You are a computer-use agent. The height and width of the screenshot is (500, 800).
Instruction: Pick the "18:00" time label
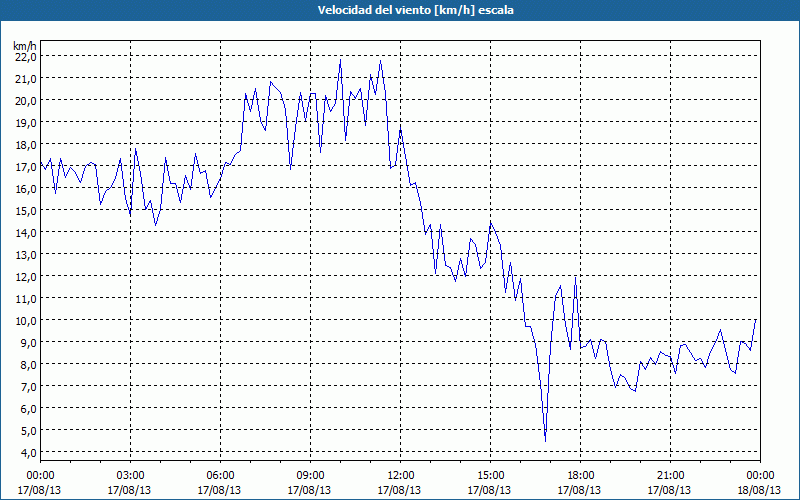pos(580,476)
